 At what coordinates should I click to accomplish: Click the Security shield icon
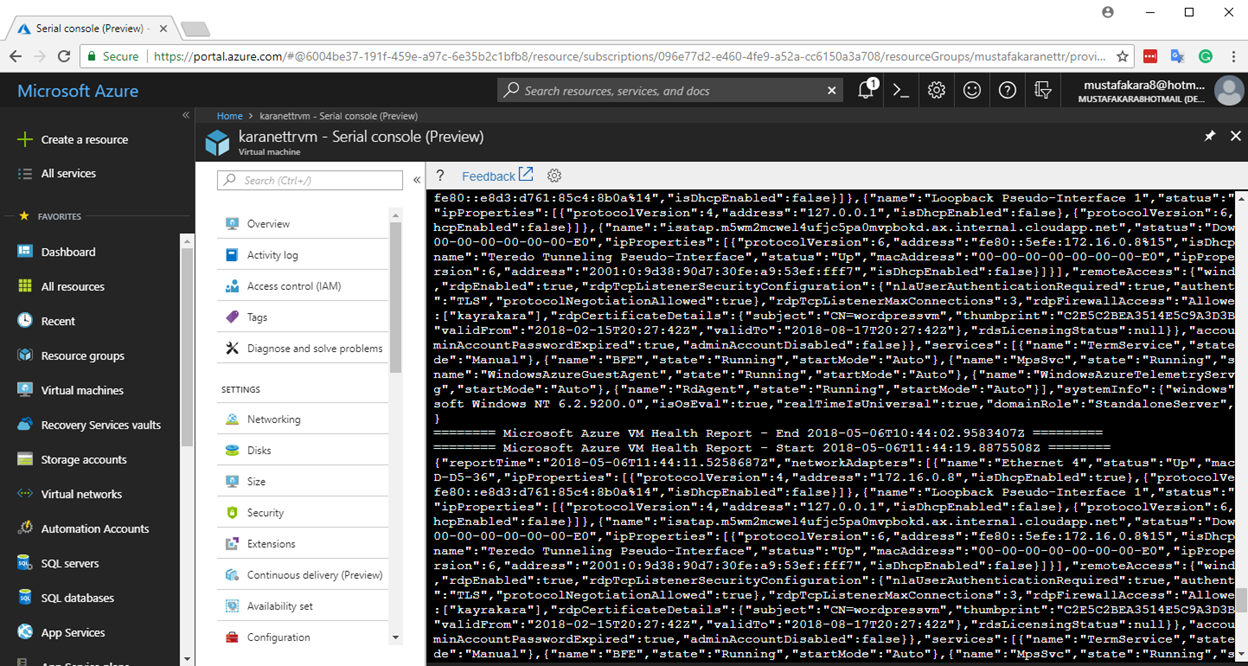(232, 512)
